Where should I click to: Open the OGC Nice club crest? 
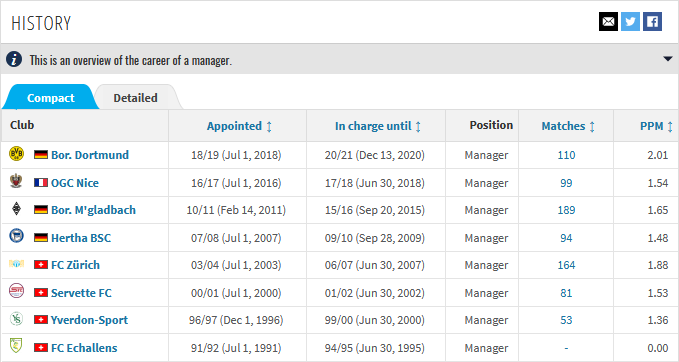point(16,181)
